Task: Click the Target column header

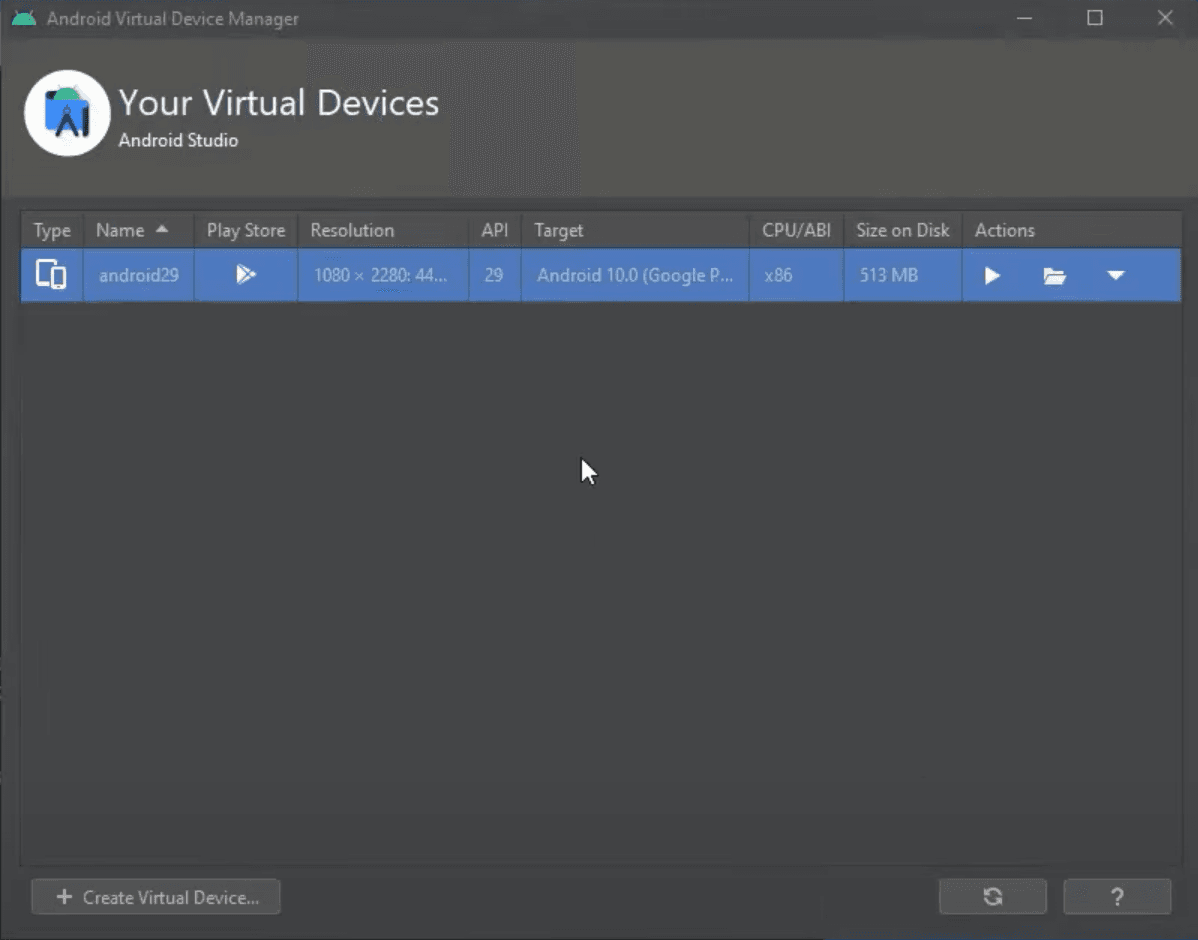Action: (x=558, y=230)
